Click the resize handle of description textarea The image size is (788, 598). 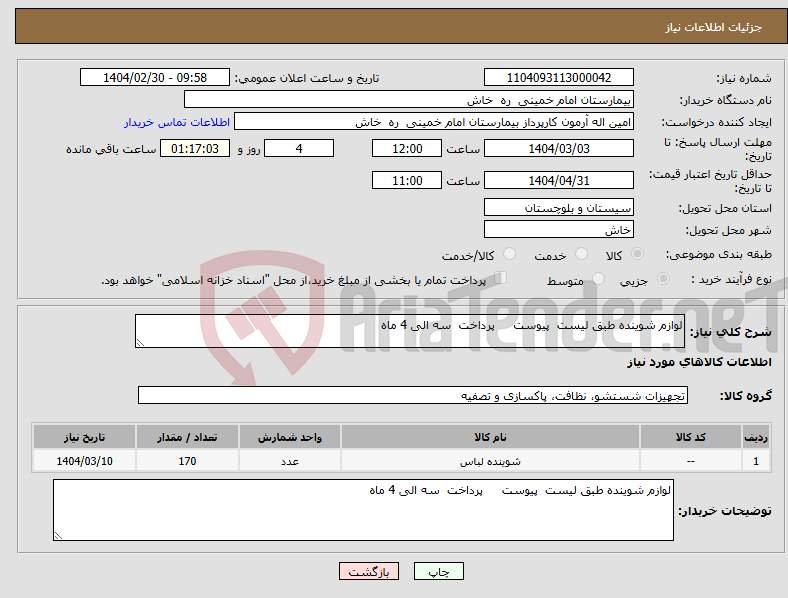point(140,343)
